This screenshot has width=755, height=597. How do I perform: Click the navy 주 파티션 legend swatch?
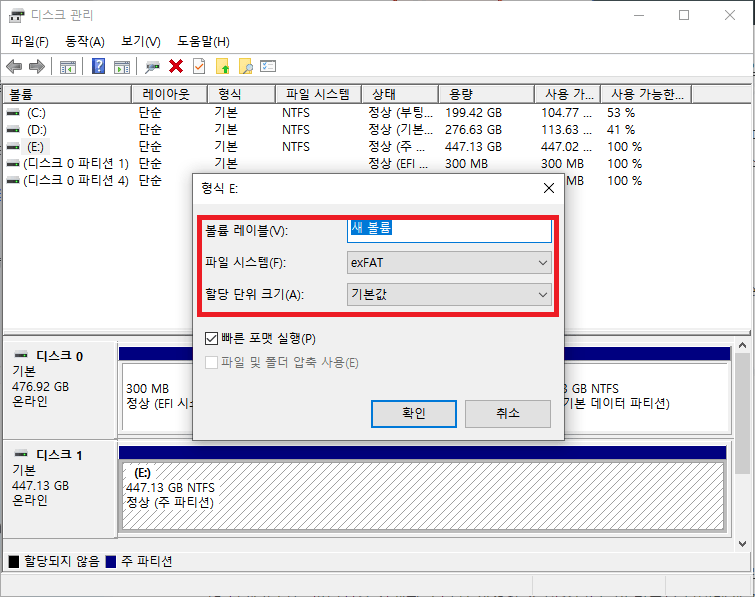(111, 561)
